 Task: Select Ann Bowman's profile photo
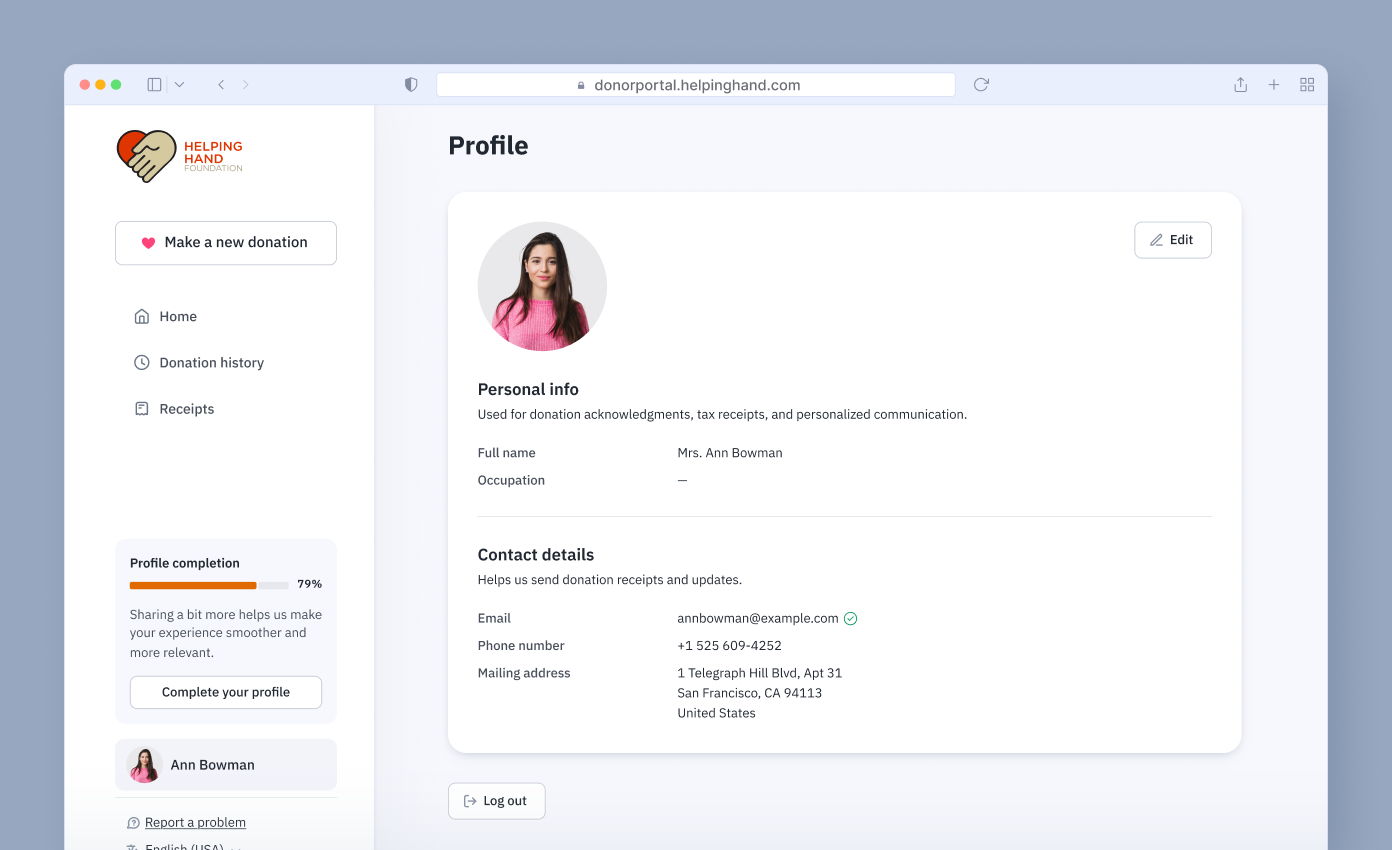(x=542, y=286)
